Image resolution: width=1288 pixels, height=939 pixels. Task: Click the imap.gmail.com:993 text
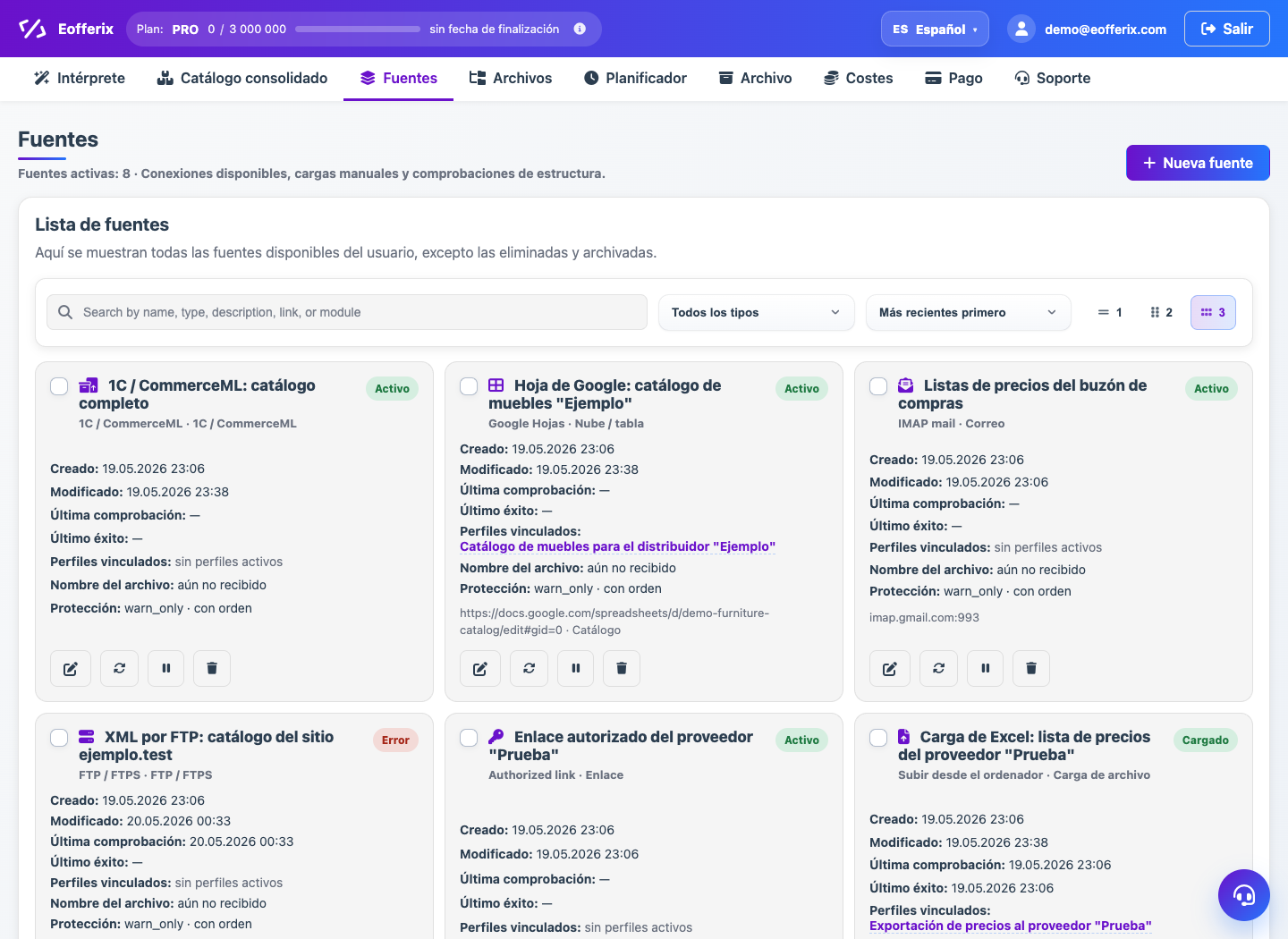coord(924,617)
